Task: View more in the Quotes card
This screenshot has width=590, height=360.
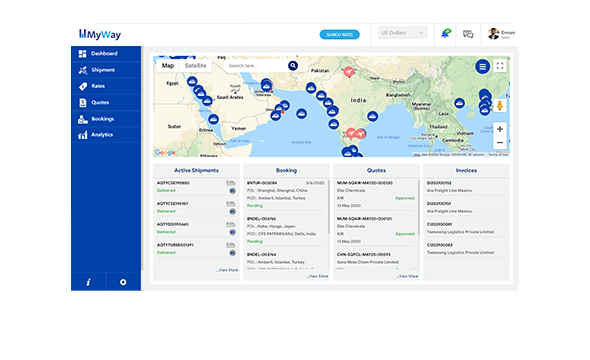Action: coord(407,276)
